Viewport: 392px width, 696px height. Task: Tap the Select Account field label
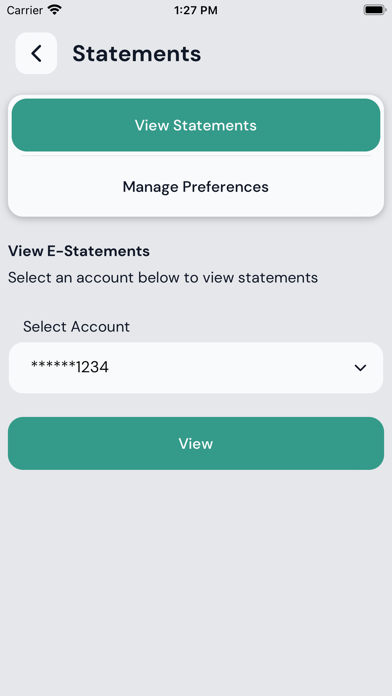[x=76, y=327]
